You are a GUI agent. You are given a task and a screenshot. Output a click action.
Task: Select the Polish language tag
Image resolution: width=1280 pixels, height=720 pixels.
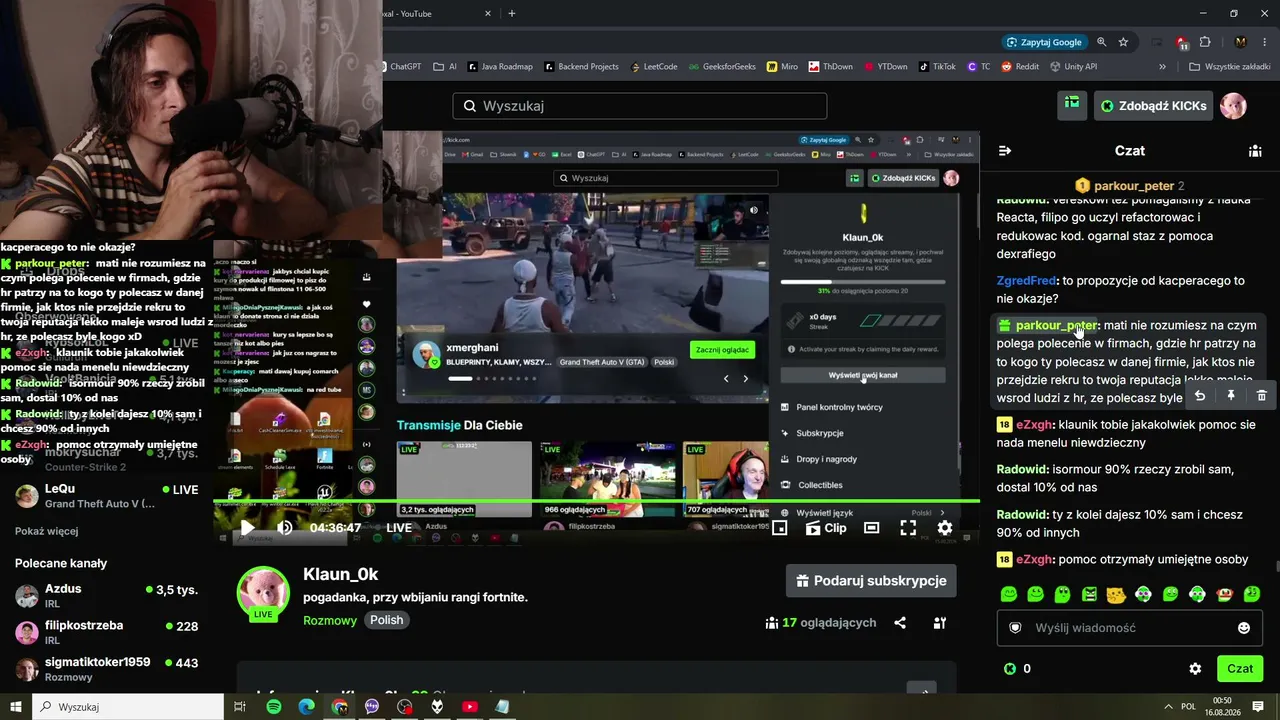tap(387, 620)
